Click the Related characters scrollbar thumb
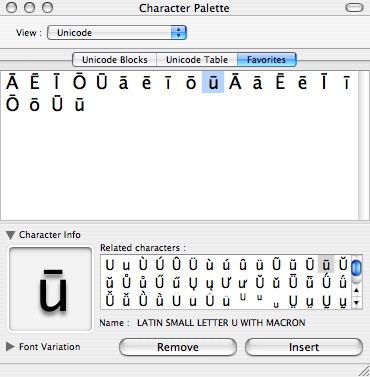 click(x=356, y=268)
